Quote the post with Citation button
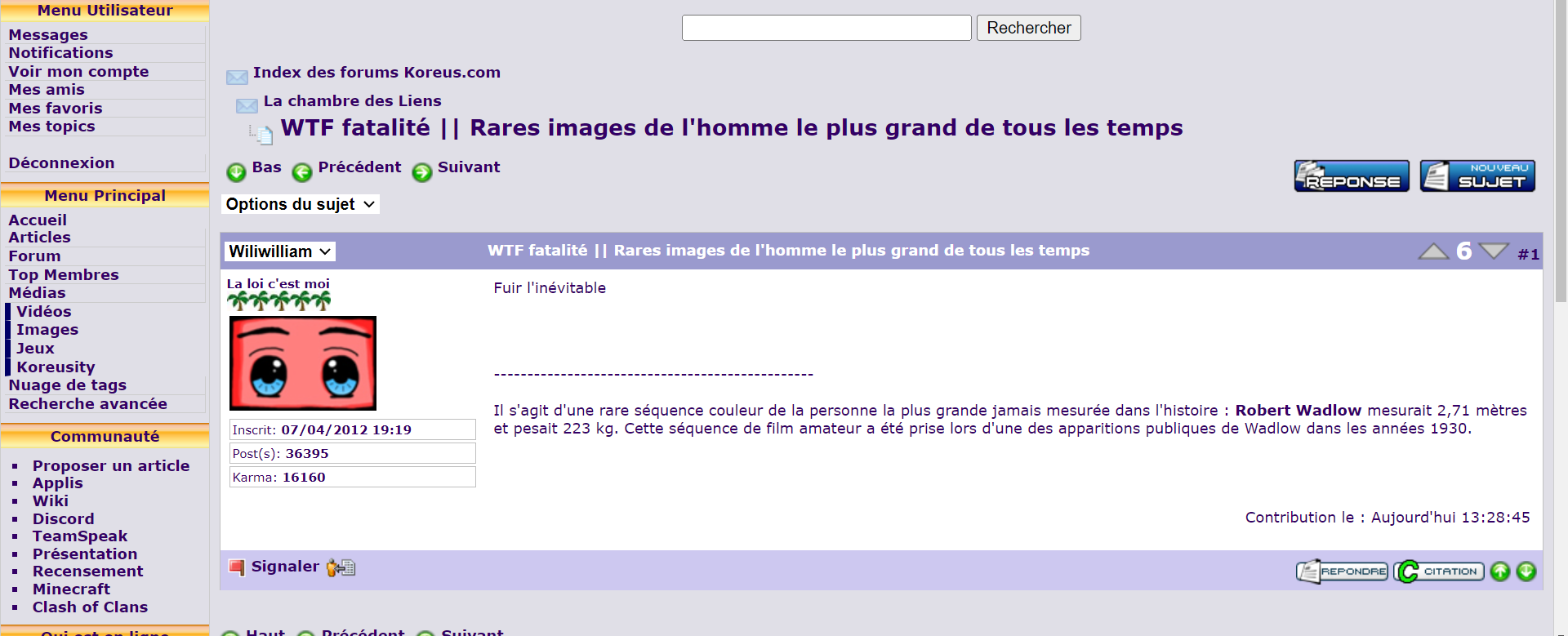 (x=1439, y=572)
